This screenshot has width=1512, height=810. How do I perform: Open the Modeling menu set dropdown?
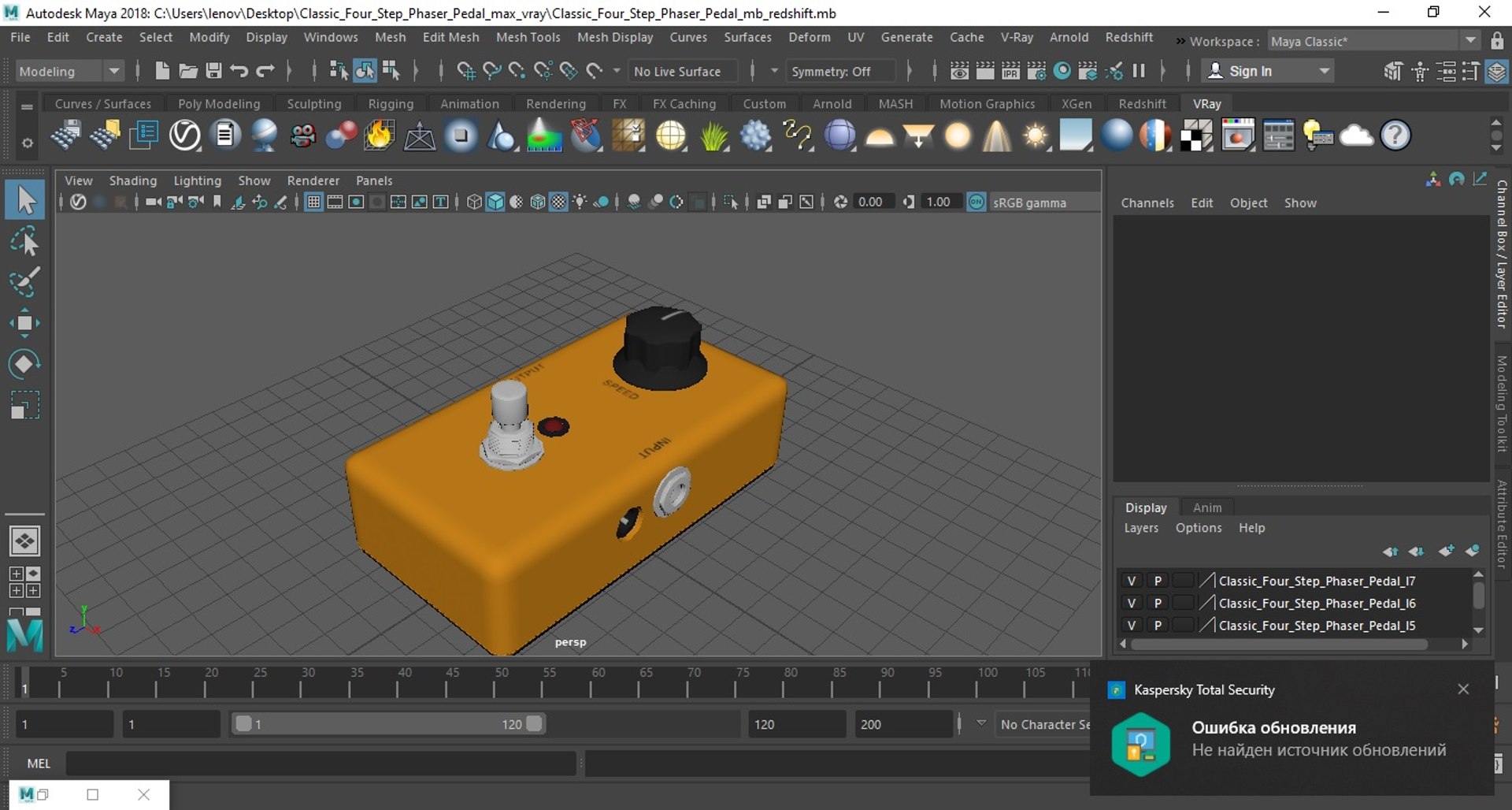tap(69, 71)
